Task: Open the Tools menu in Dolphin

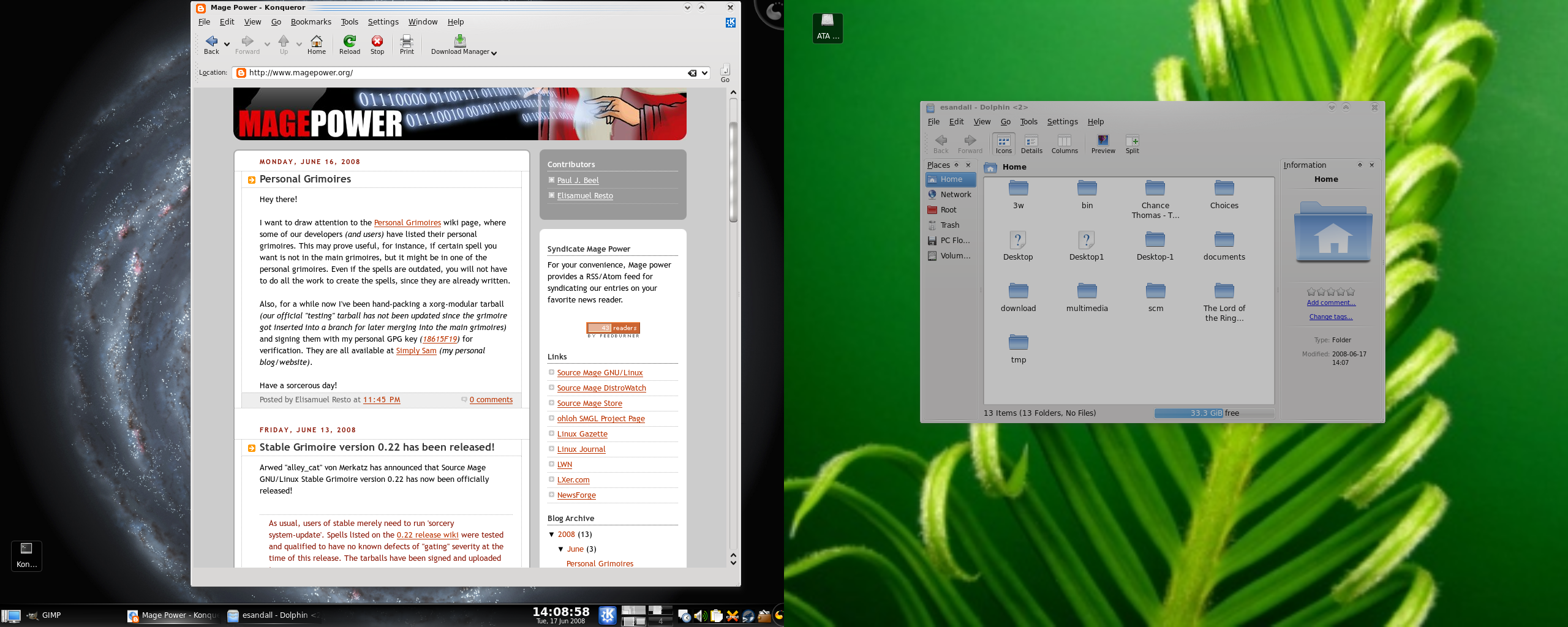Action: tap(1028, 122)
